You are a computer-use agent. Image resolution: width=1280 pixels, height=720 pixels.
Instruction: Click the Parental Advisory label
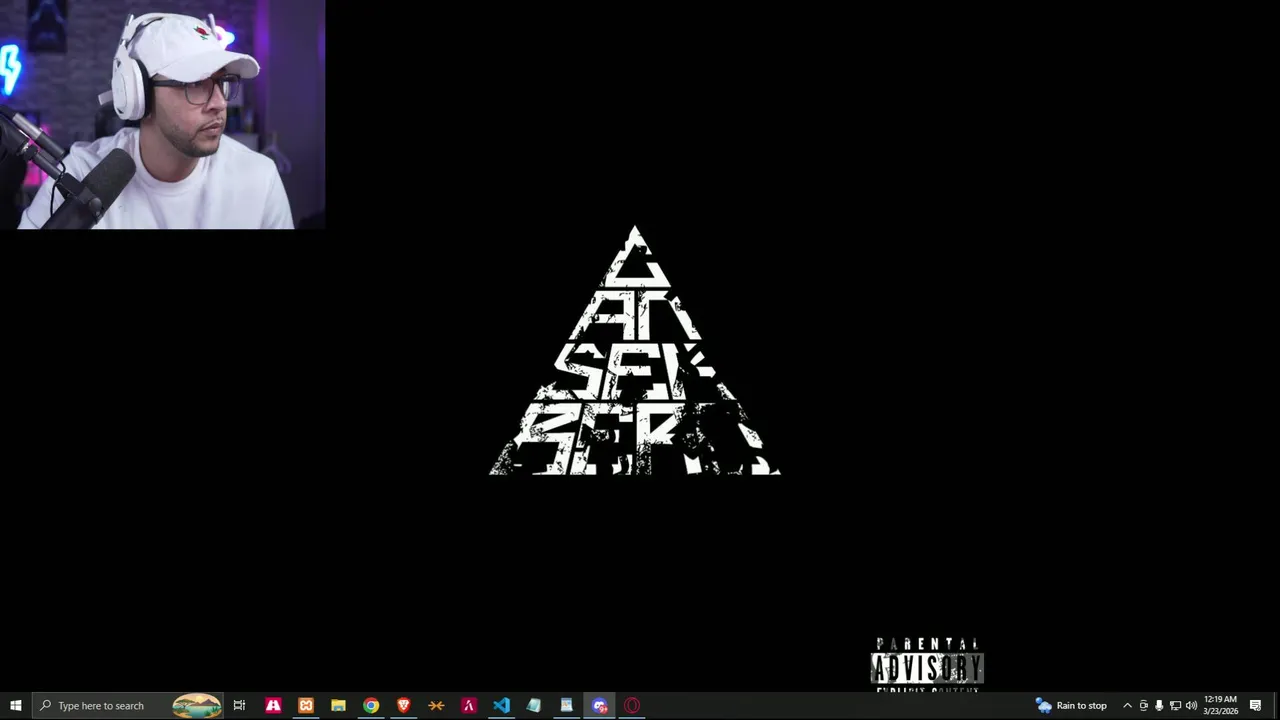pyautogui.click(x=927, y=664)
